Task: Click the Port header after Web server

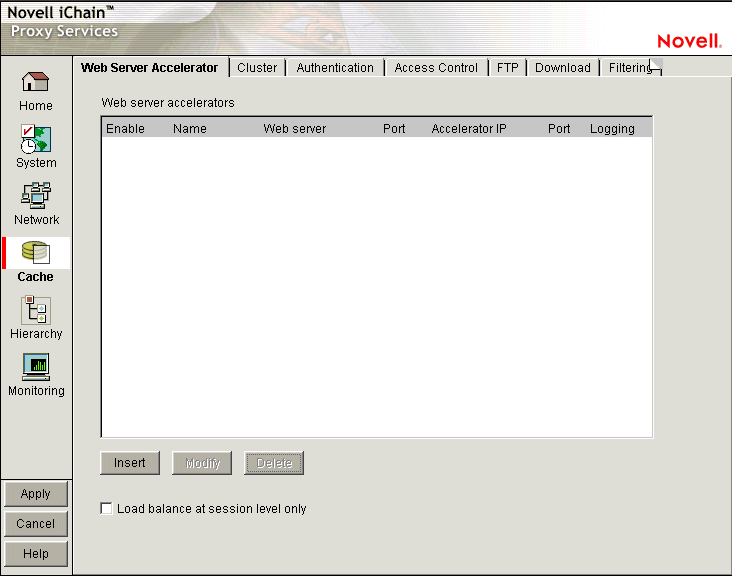Action: 394,129
